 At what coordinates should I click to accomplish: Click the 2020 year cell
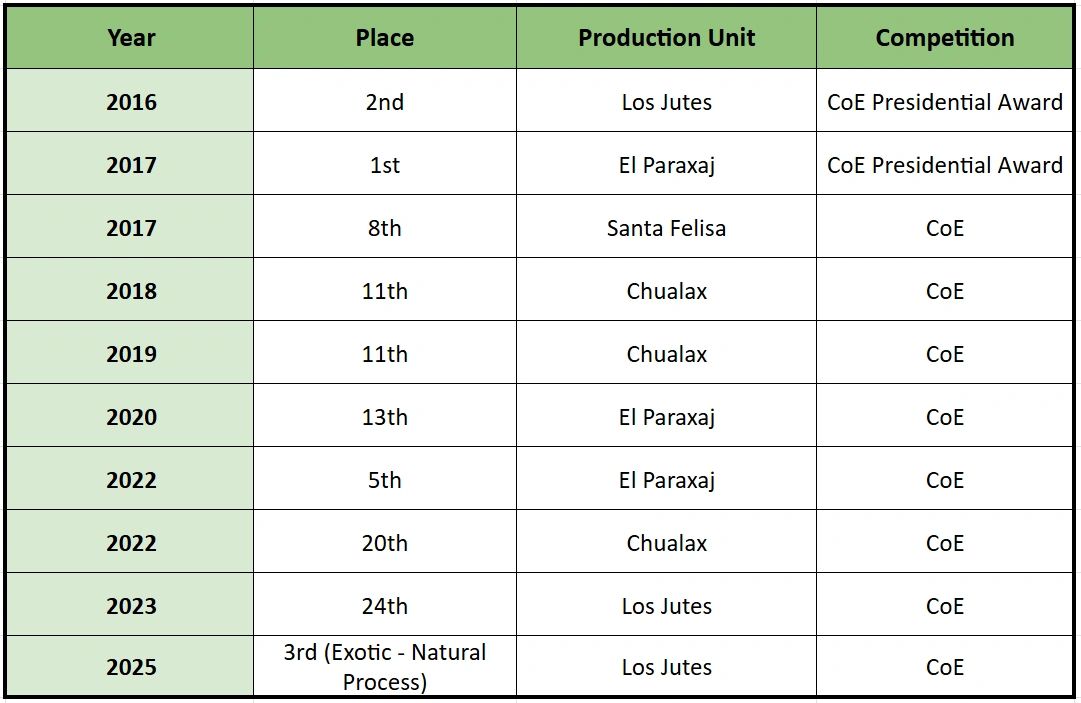(131, 417)
